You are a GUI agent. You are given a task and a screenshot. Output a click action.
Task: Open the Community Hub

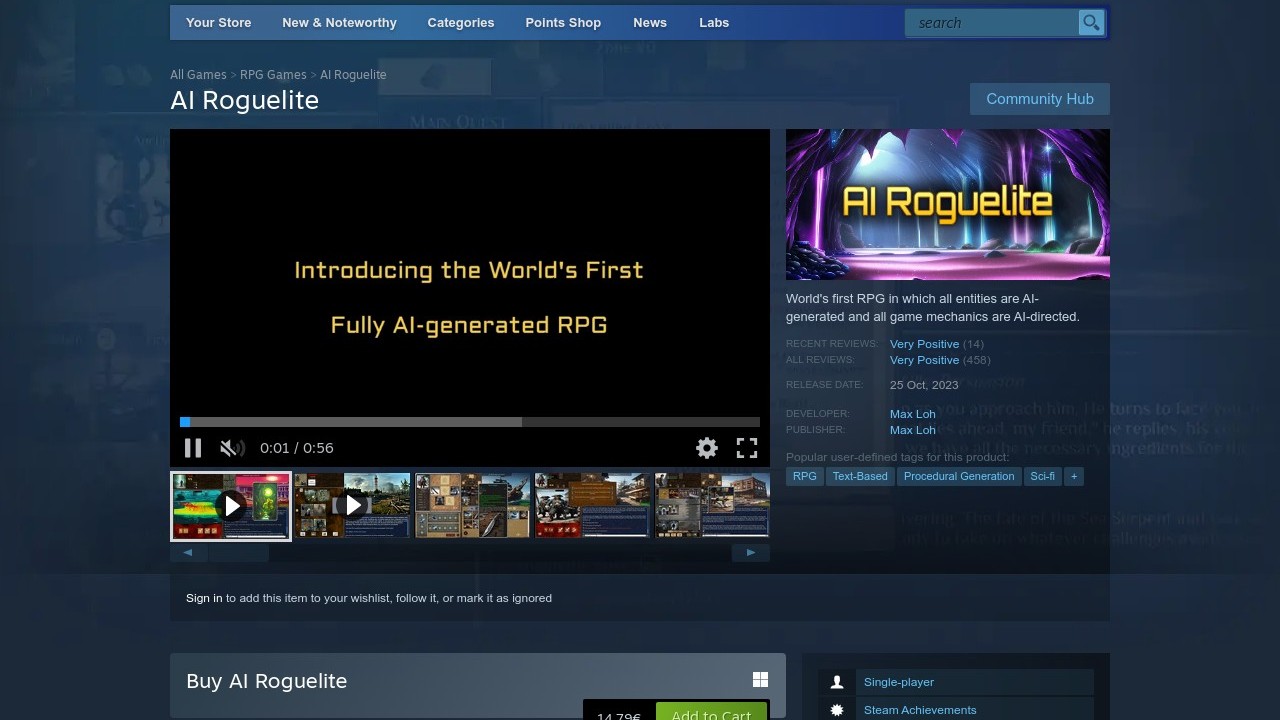[x=1039, y=99]
